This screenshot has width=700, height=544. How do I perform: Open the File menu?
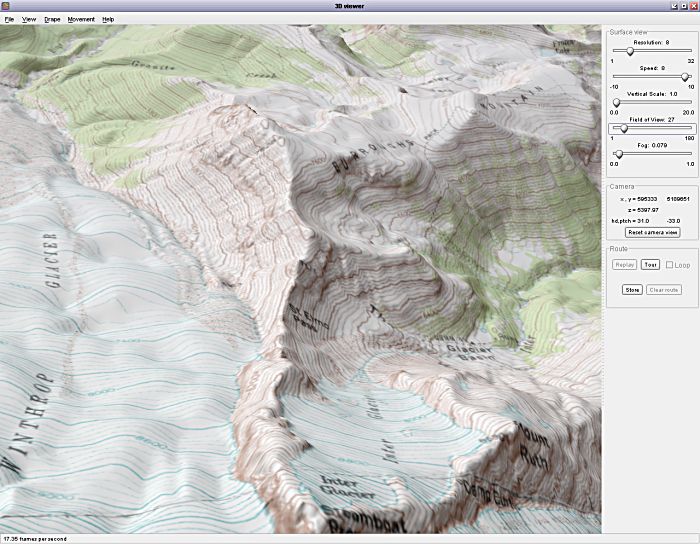(x=9, y=19)
